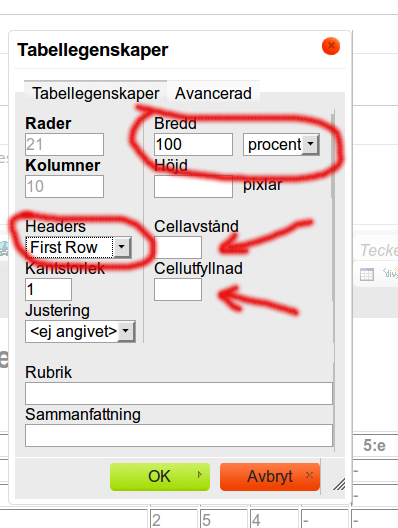Focus the Cellavstånd input field

click(x=178, y=248)
